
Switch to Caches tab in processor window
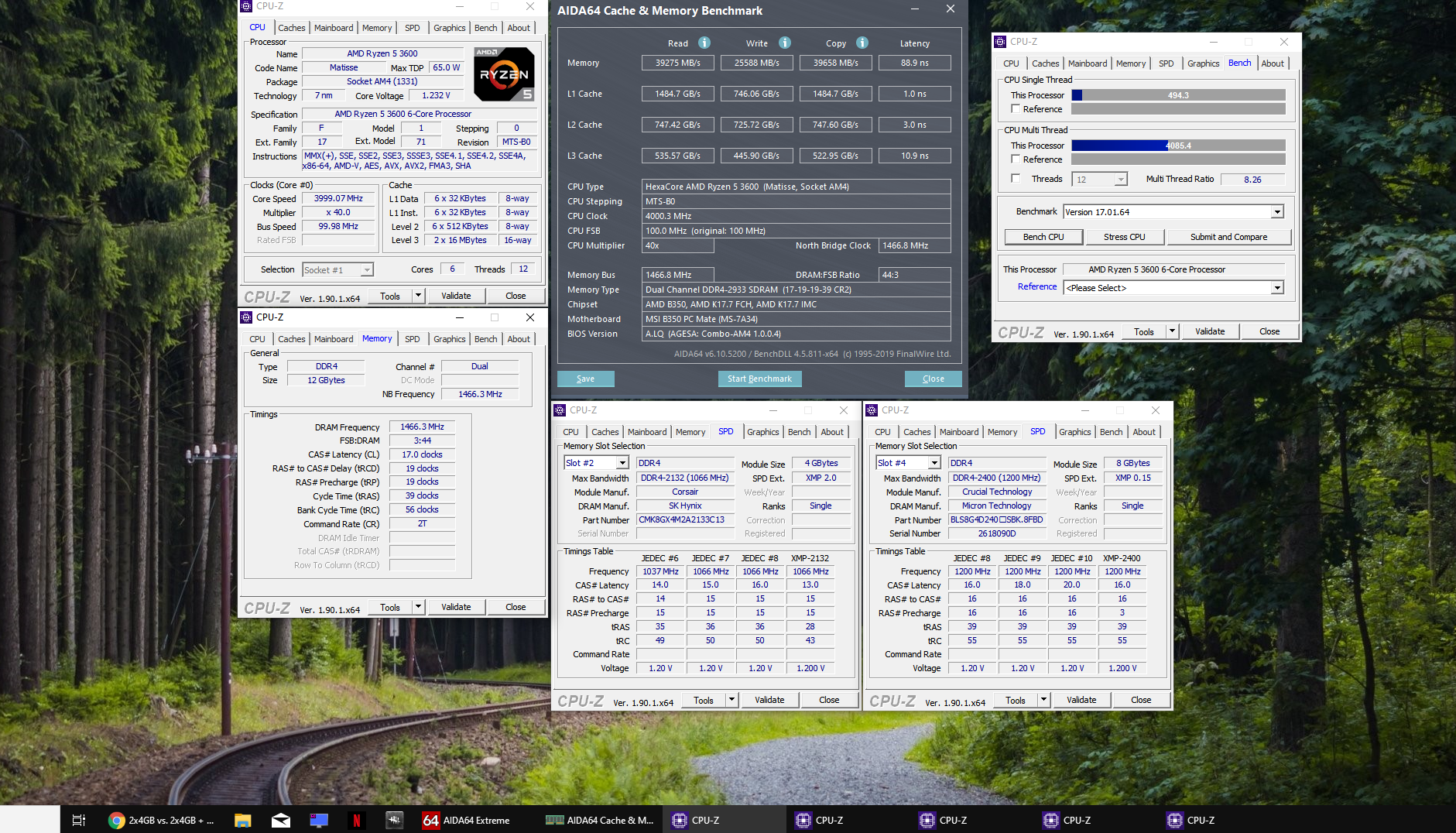[292, 28]
